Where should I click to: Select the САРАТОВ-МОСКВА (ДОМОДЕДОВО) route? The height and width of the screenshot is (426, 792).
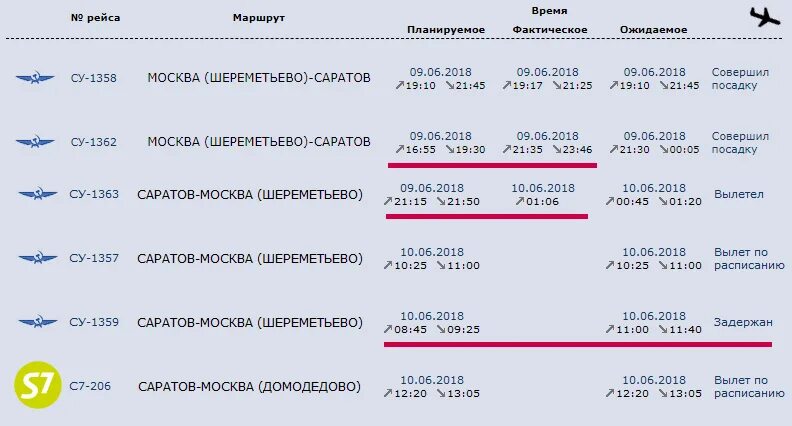pos(250,387)
